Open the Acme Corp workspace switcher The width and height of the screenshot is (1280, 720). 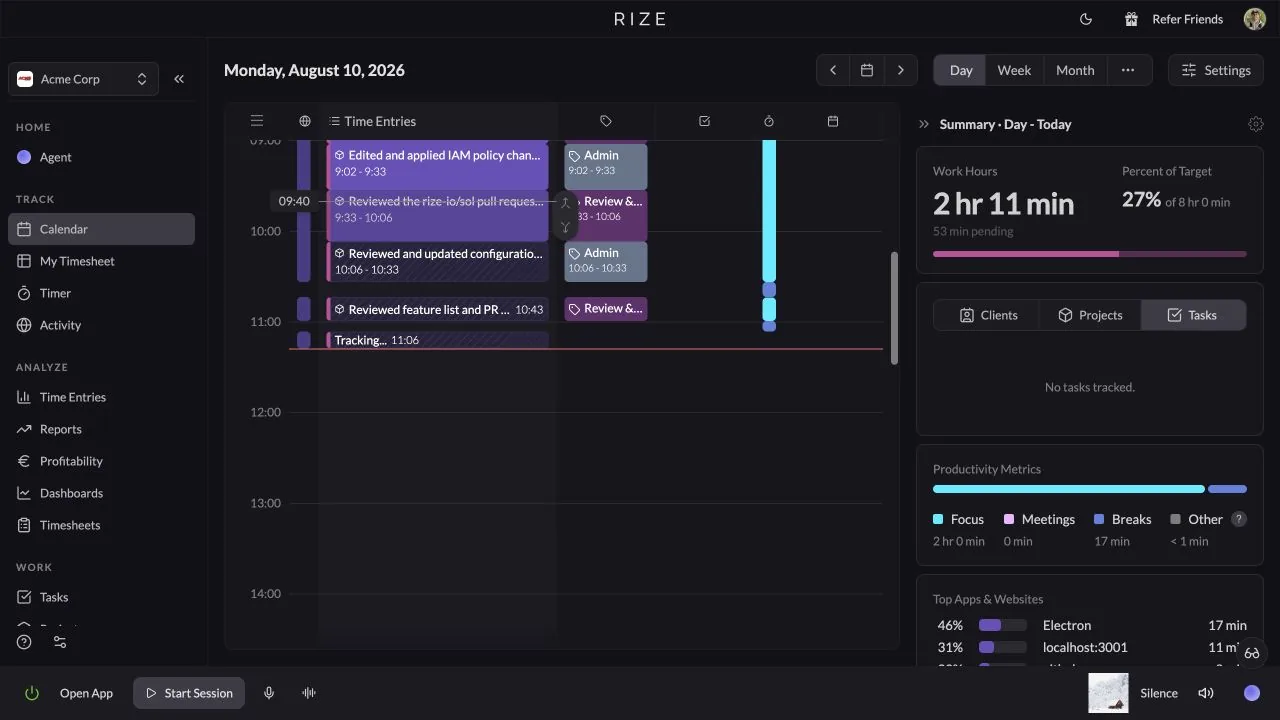83,79
